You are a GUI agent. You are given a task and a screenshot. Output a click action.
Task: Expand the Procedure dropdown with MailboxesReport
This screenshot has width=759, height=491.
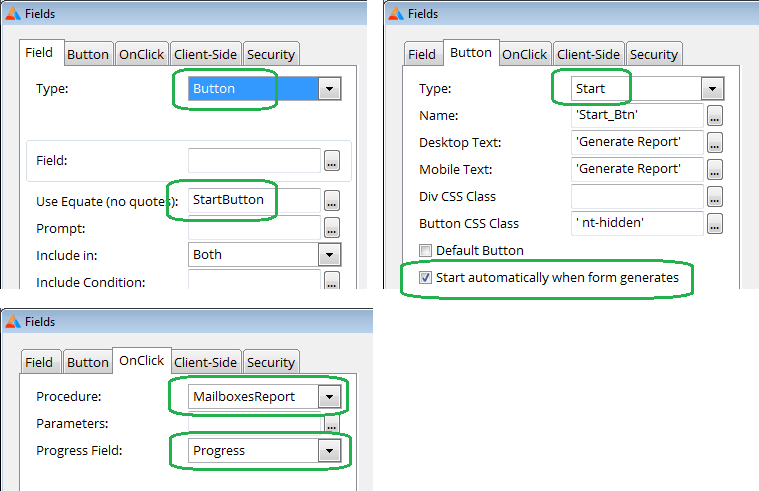tap(330, 397)
